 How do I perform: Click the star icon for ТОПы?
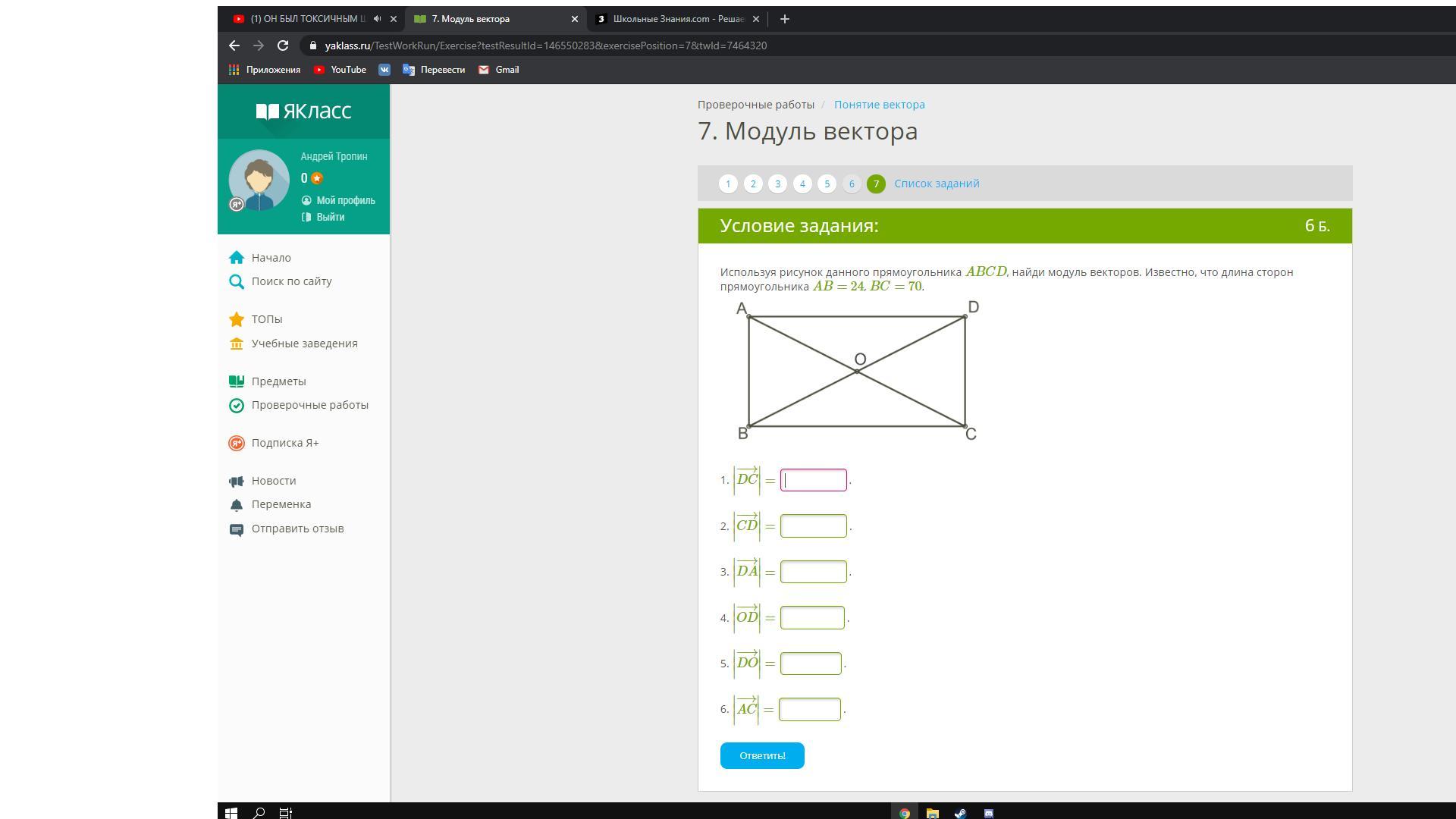(x=237, y=319)
